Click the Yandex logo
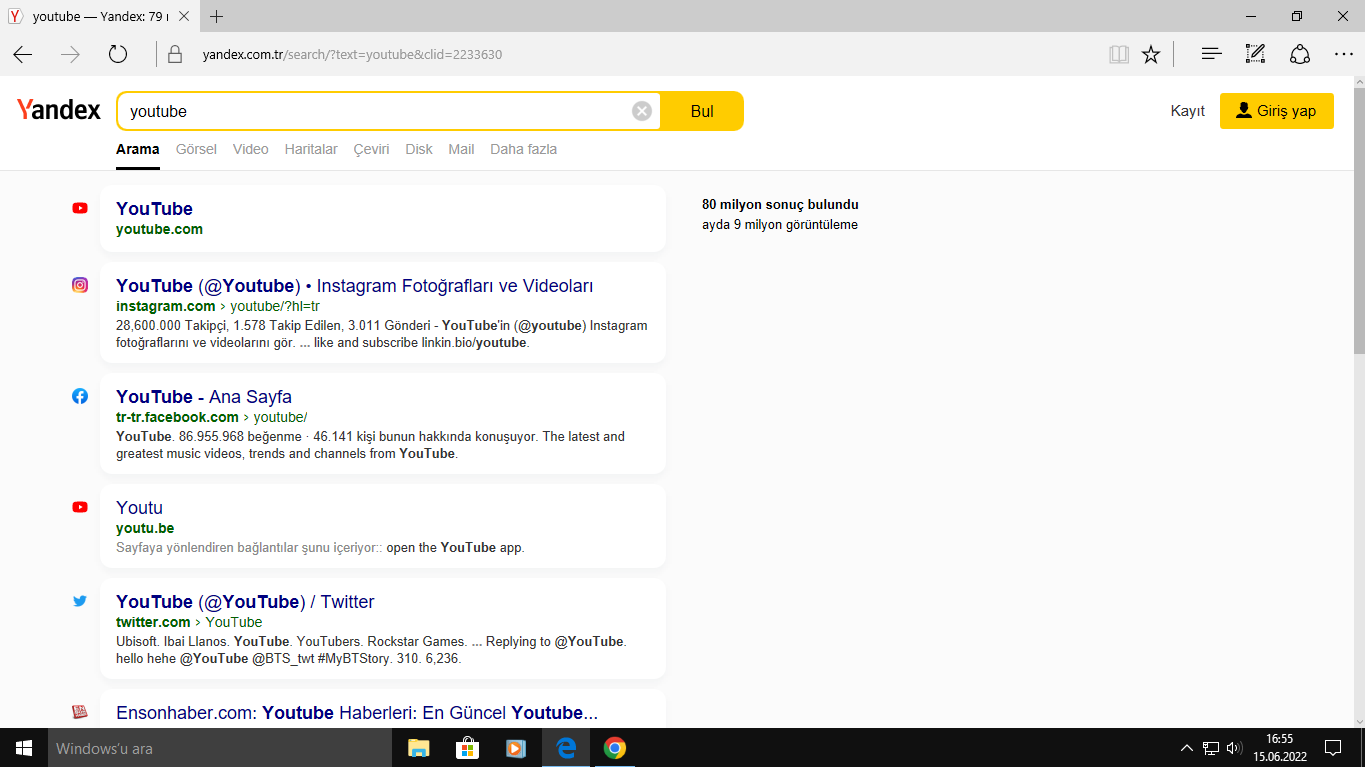 point(59,110)
